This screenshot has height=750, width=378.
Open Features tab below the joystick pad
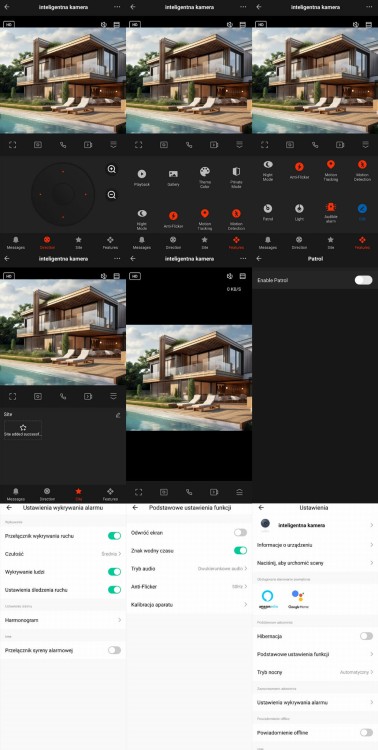click(110, 243)
